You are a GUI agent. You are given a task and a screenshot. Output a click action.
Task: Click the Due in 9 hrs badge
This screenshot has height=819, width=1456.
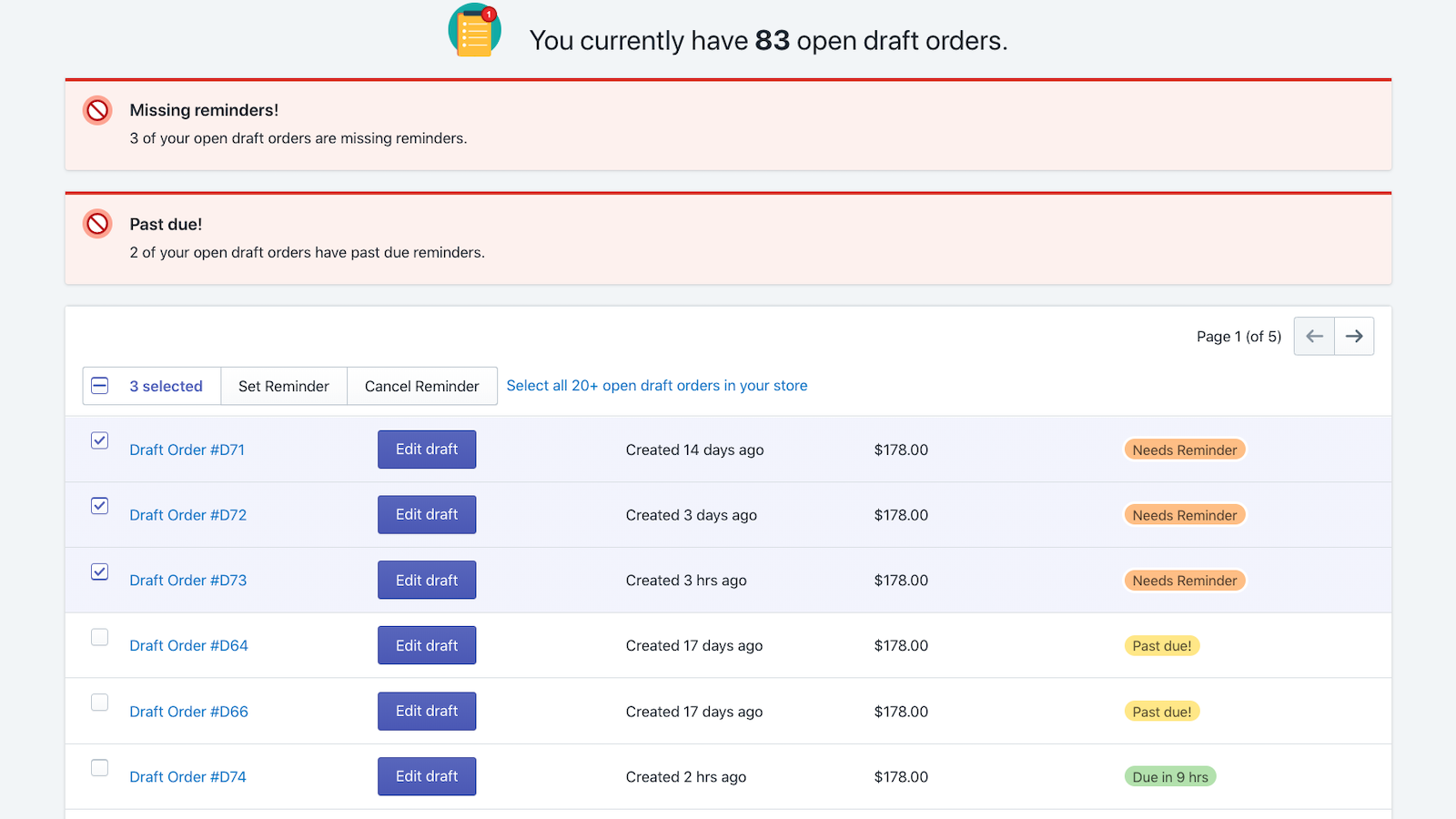[1170, 776]
